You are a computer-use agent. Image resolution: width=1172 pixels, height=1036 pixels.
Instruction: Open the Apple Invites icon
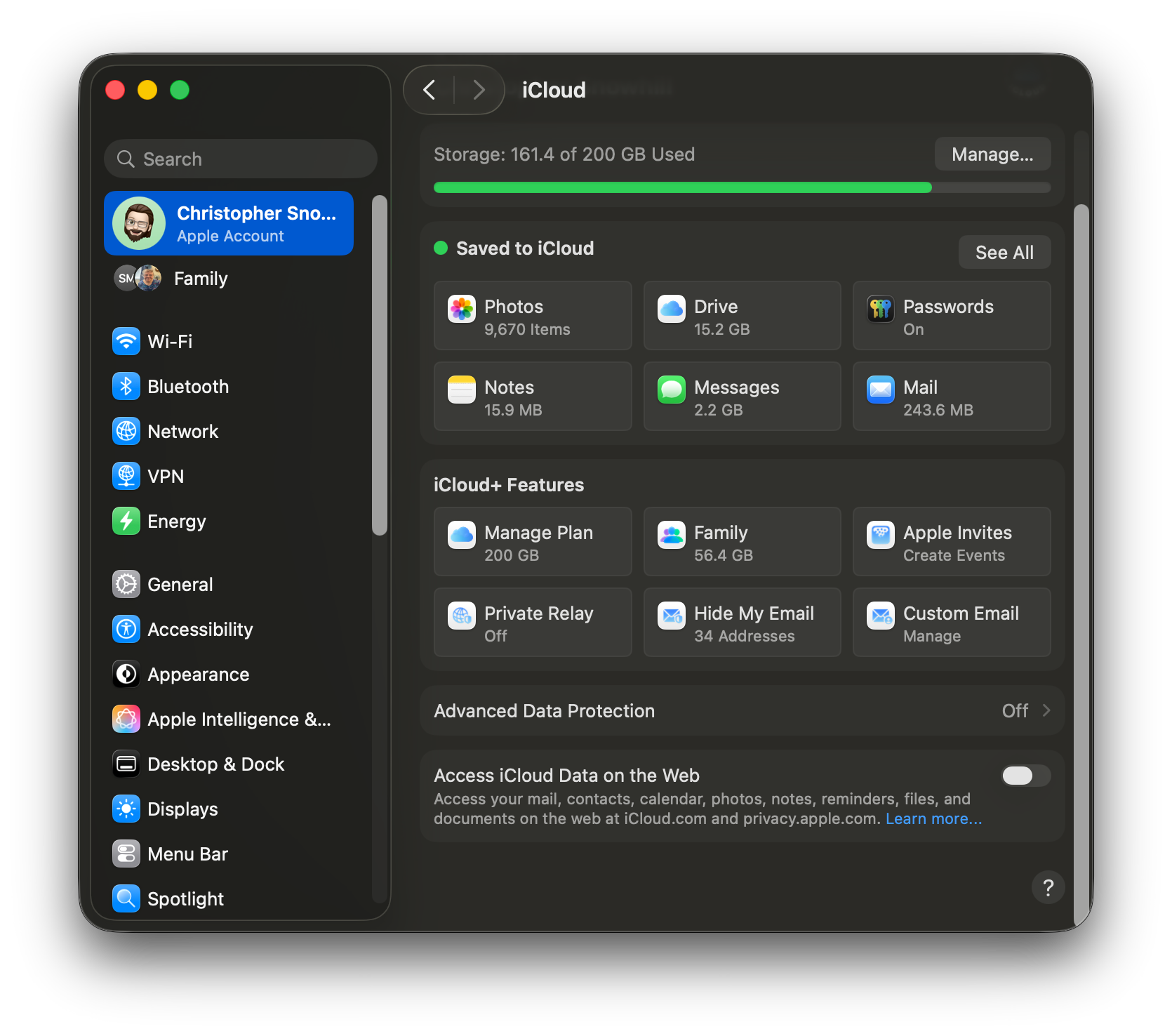(x=880, y=535)
